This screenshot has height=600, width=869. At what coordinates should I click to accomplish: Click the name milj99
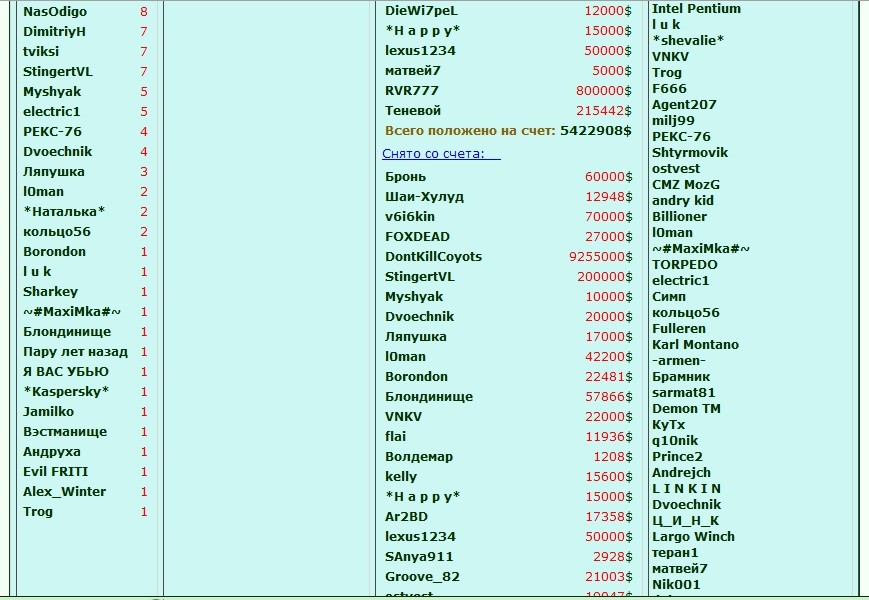(x=673, y=121)
